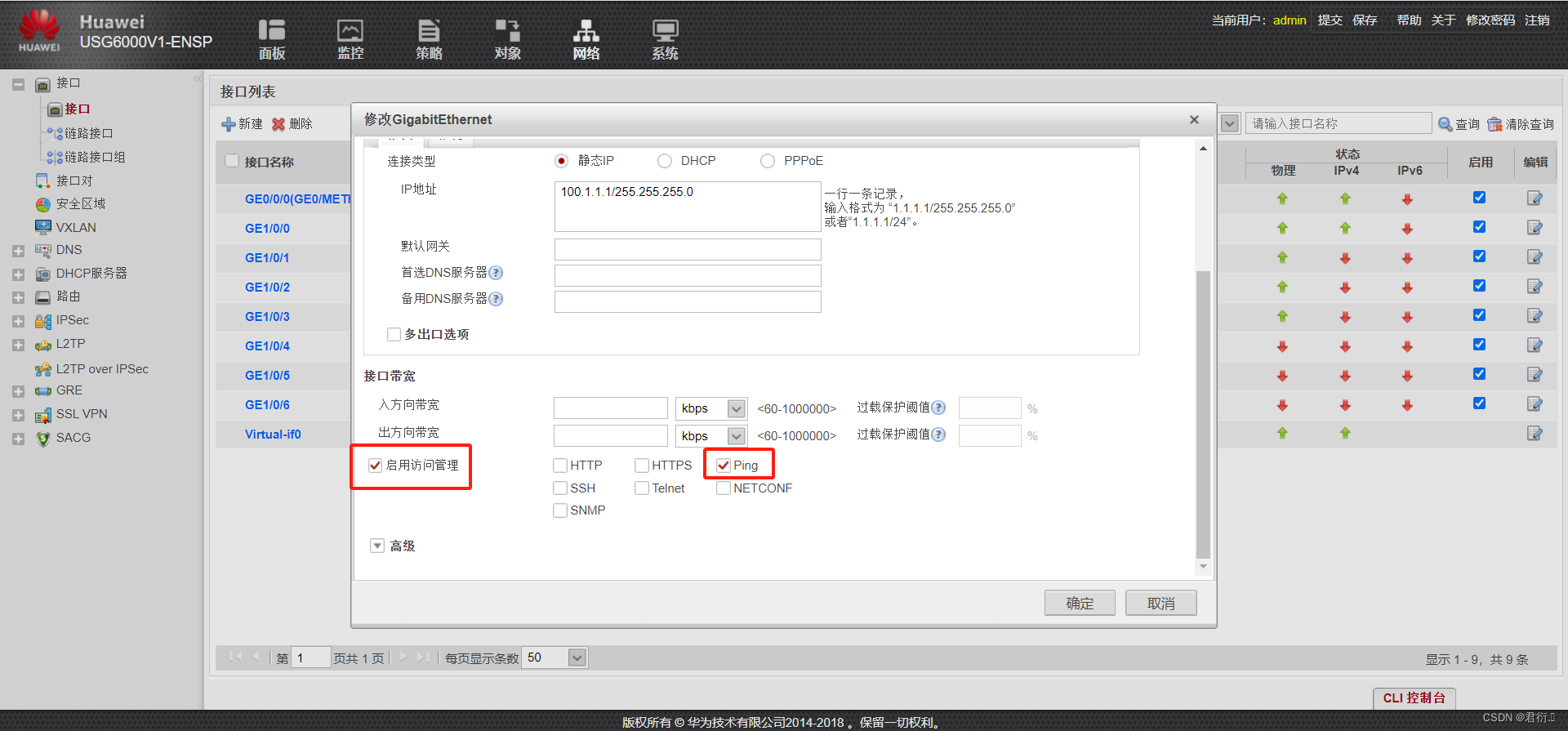Click the edit icon for GE1/0/0 row
Image resolution: width=1568 pixels, height=731 pixels.
click(1535, 228)
